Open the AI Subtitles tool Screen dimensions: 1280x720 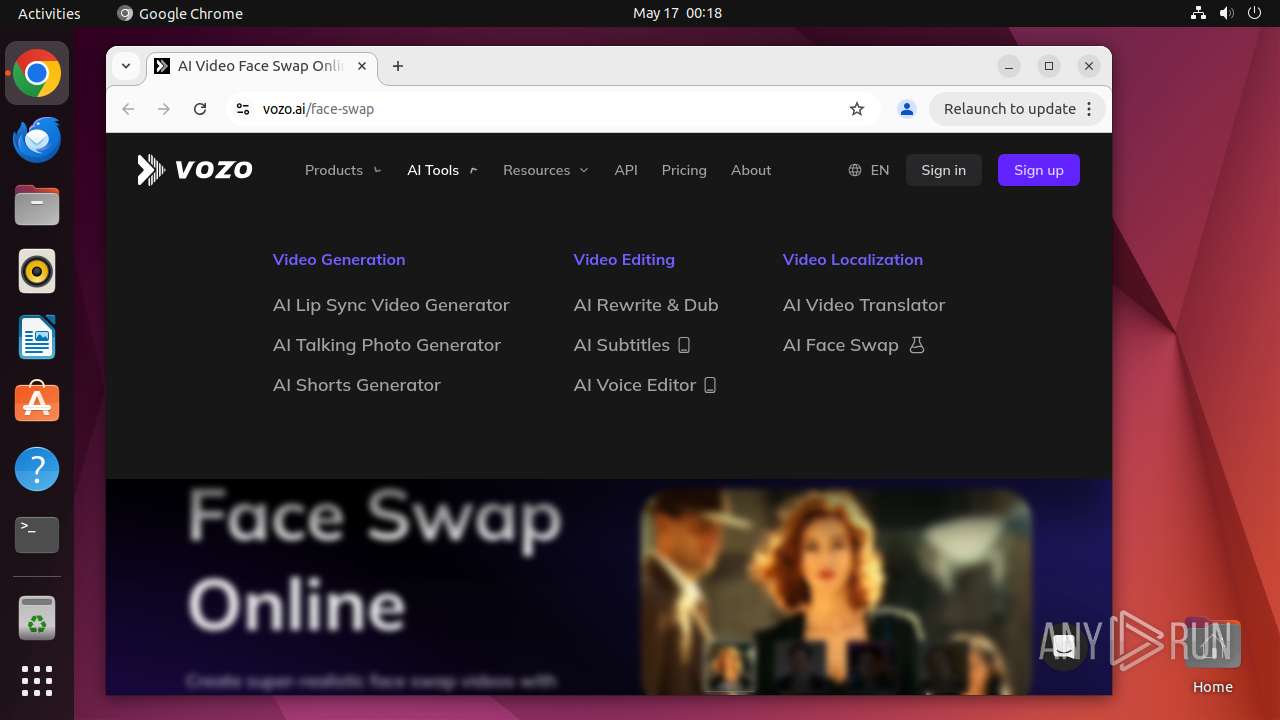(632, 345)
